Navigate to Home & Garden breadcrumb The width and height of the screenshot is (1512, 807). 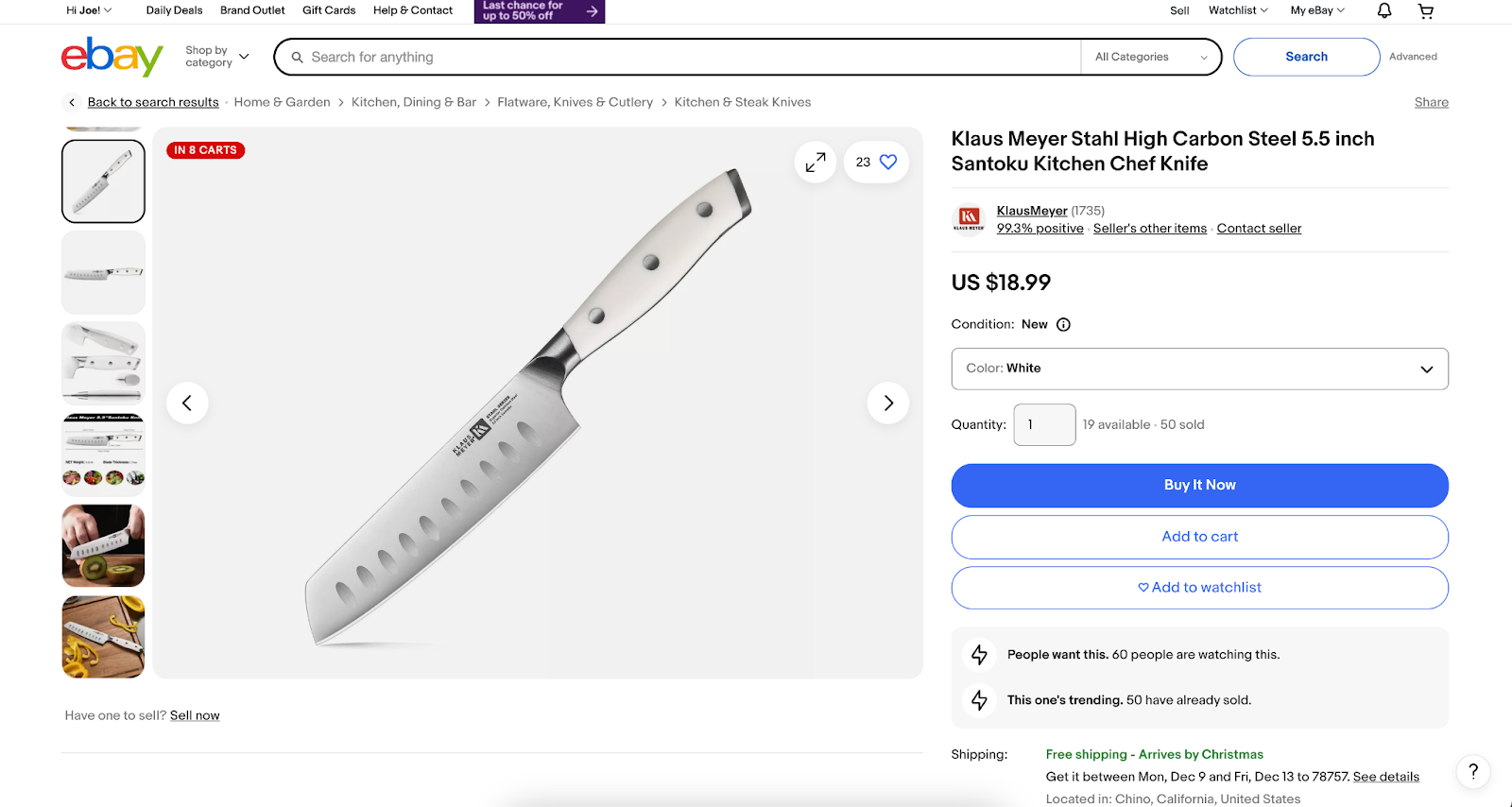(282, 102)
